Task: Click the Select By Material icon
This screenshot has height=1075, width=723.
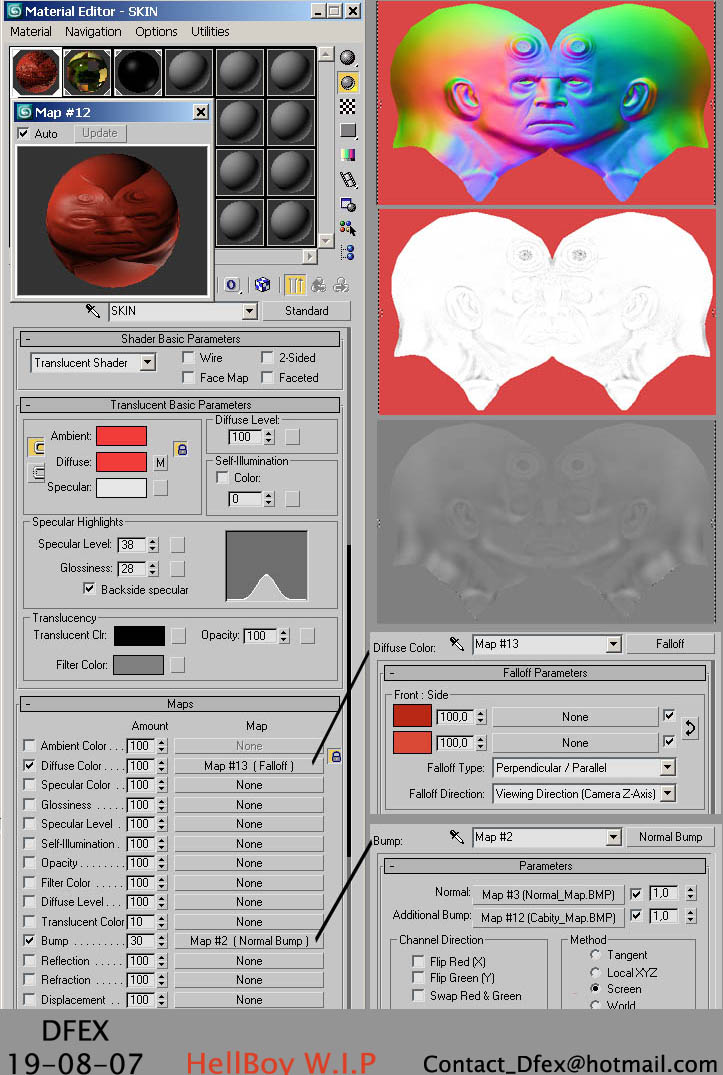Action: (348, 228)
